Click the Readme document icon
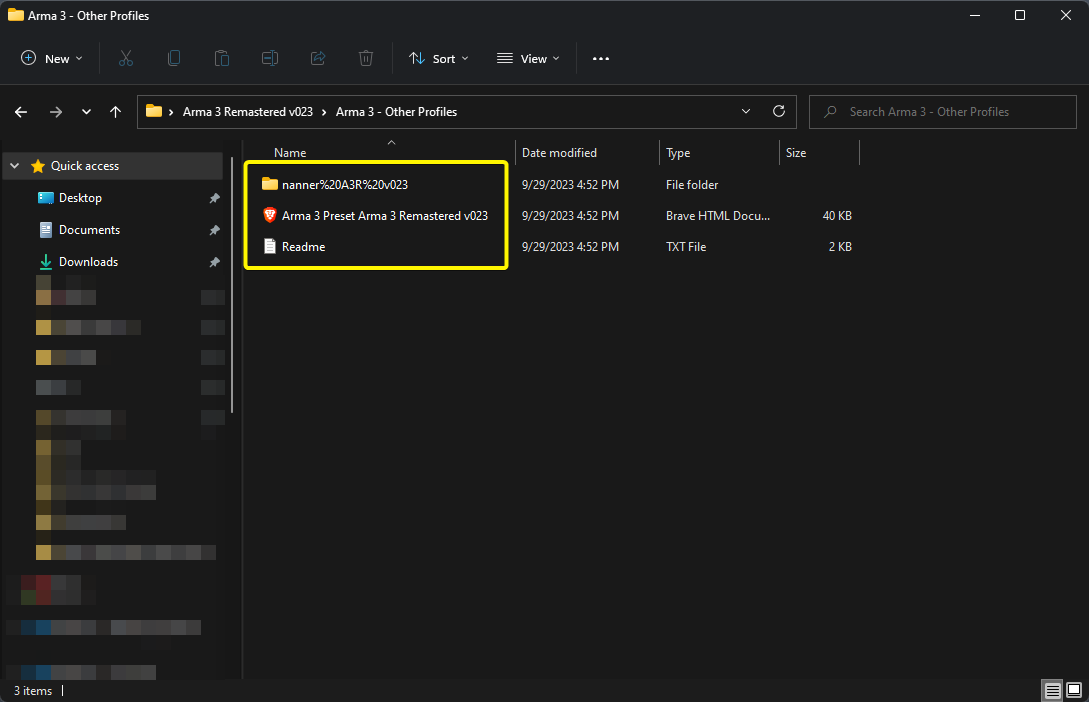 tap(270, 246)
